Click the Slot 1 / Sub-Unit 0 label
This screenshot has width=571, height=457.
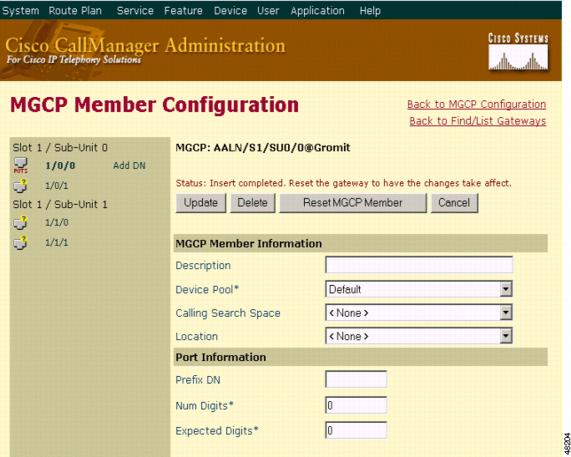point(60,148)
